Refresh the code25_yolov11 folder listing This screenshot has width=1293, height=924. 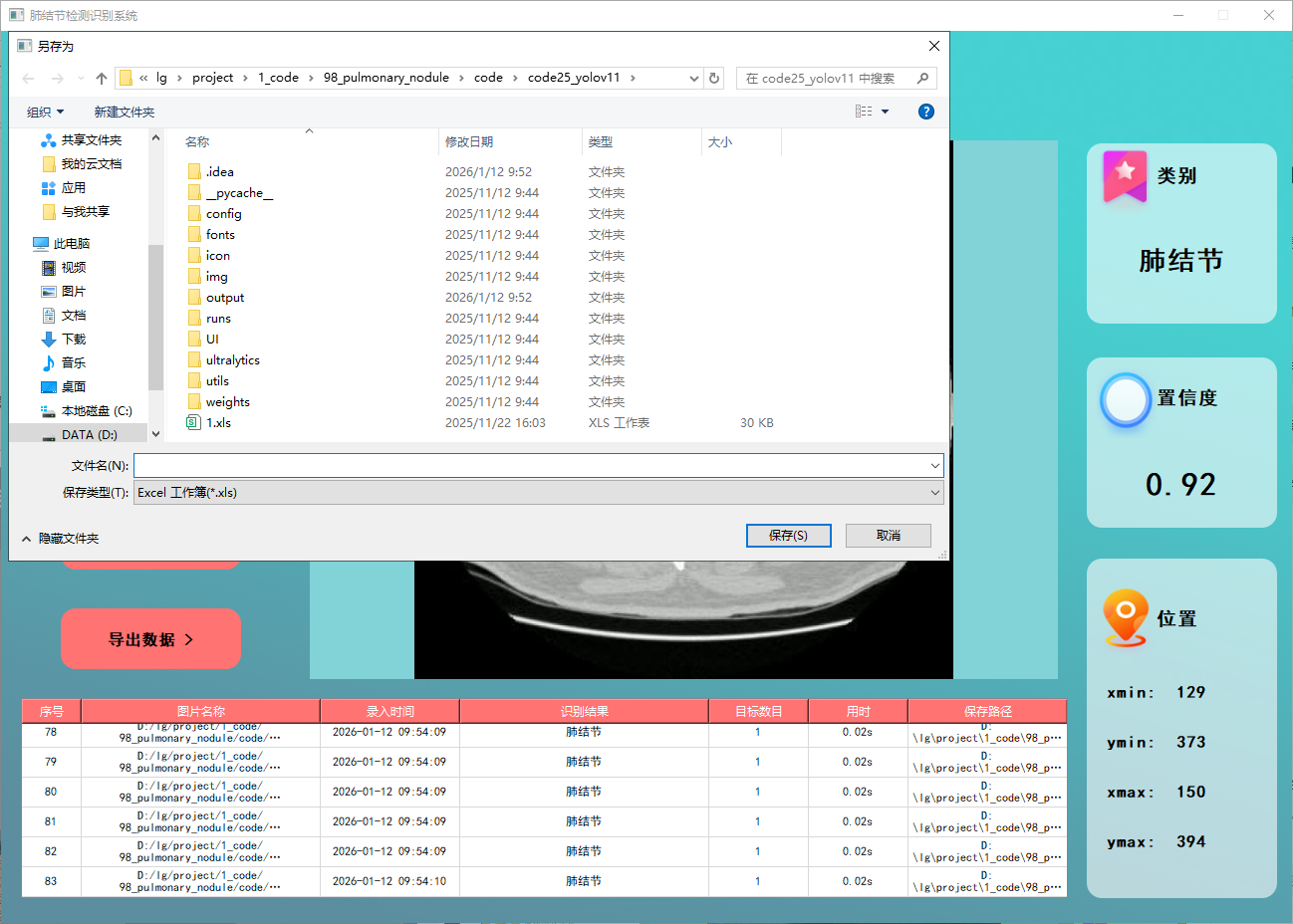click(714, 78)
